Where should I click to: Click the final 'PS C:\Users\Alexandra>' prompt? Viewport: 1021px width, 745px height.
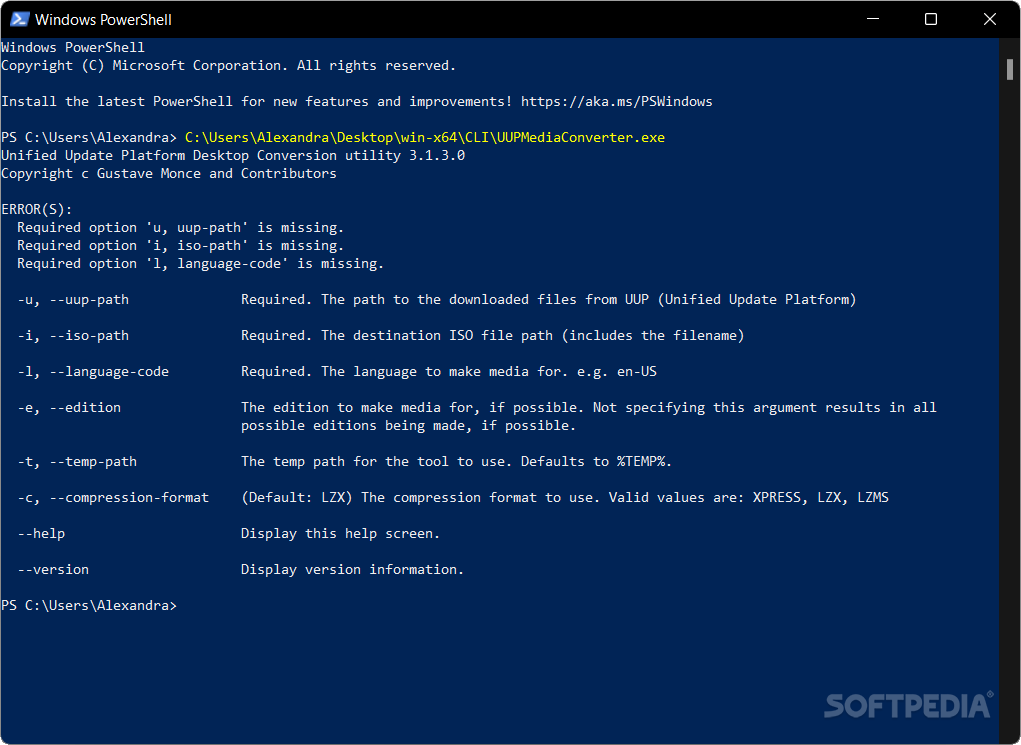pos(89,606)
